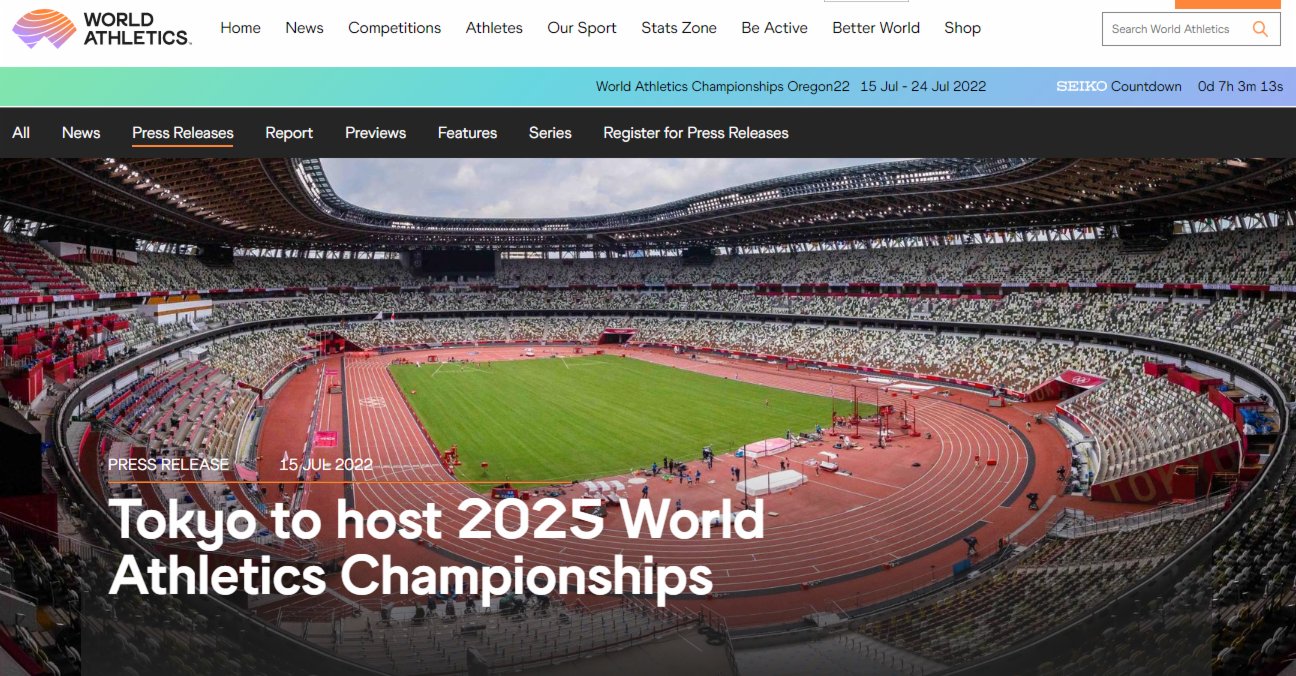Open Tokyo to host 2025 headline article
The height and width of the screenshot is (676, 1296).
point(436,547)
